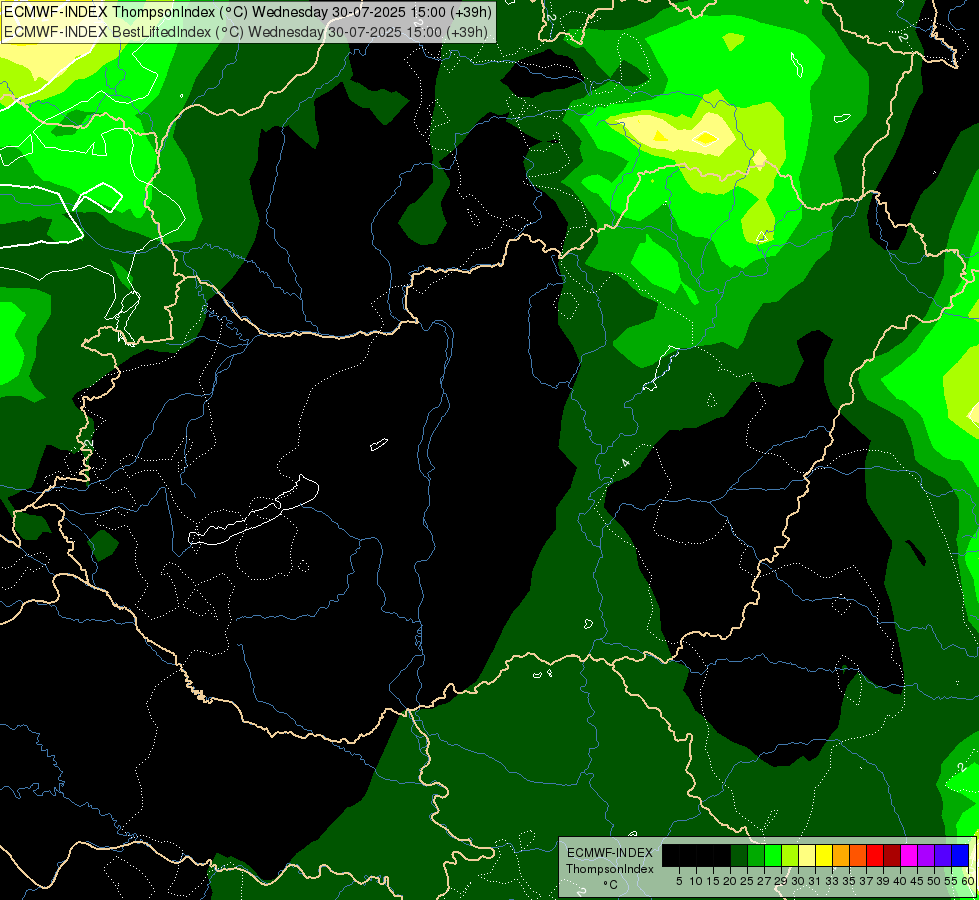
Task: Click the BestLiftedIndex title line at top
Action: coord(245,31)
